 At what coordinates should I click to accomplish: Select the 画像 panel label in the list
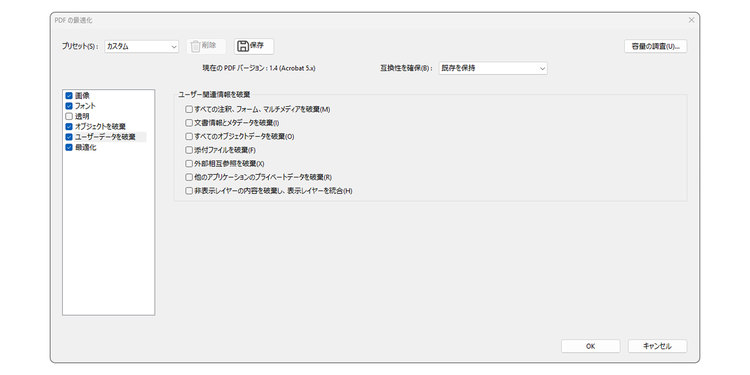click(82, 96)
